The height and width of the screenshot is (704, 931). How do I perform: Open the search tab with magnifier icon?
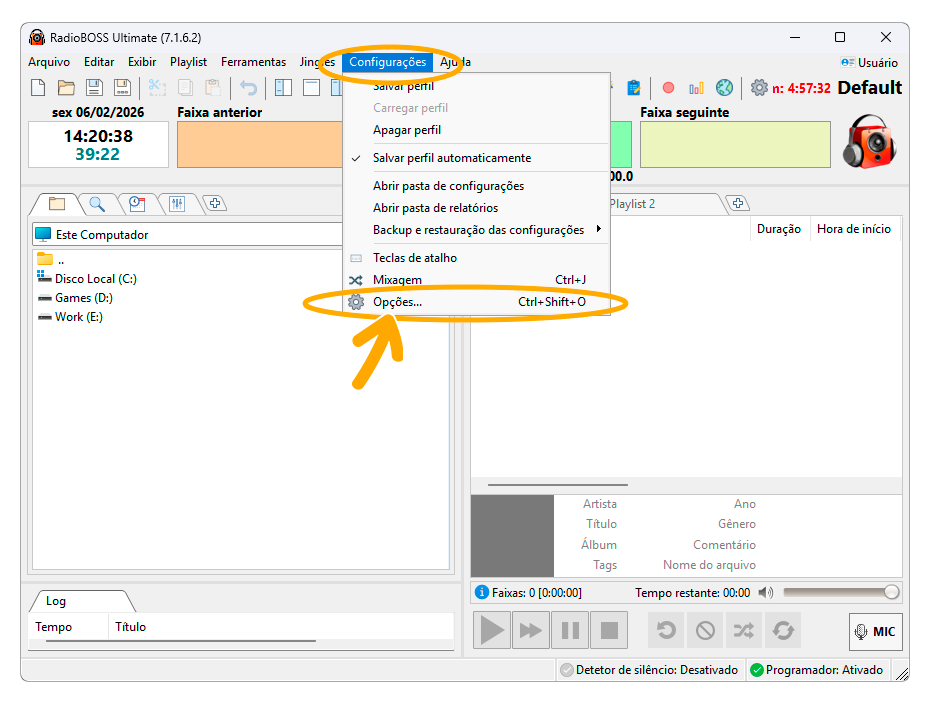pos(97,204)
